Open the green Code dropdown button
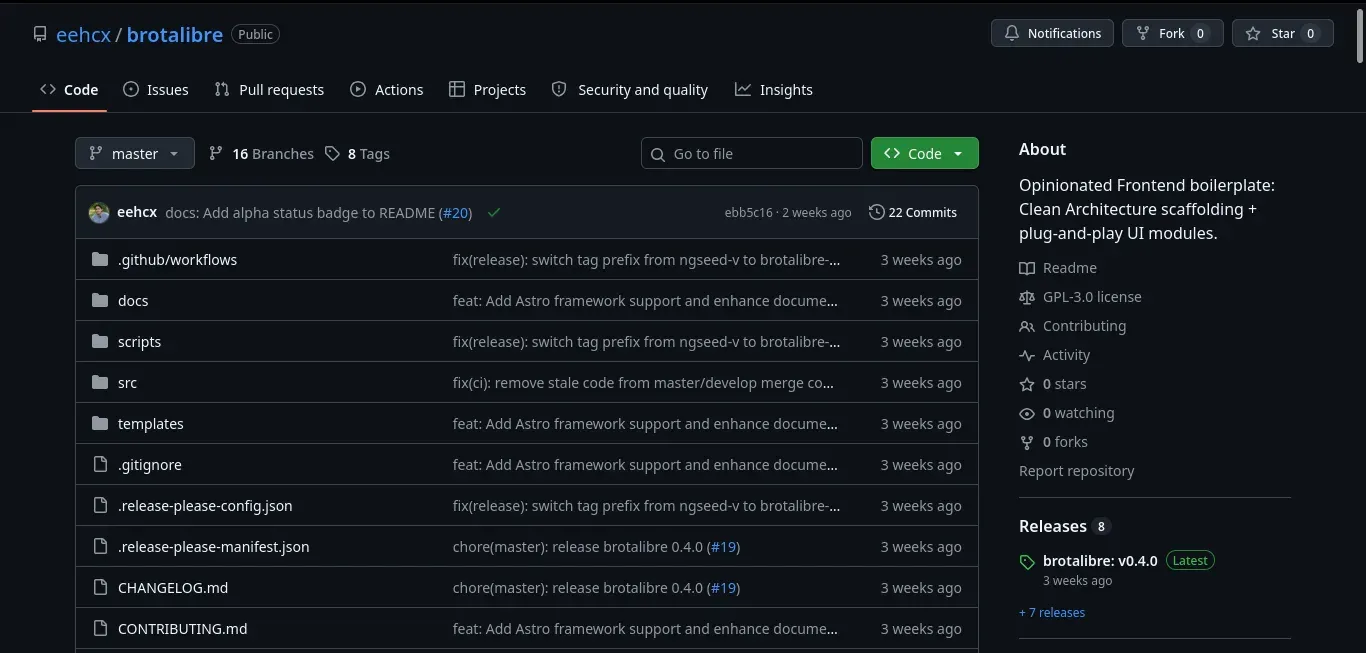The image size is (1366, 653). (x=925, y=153)
